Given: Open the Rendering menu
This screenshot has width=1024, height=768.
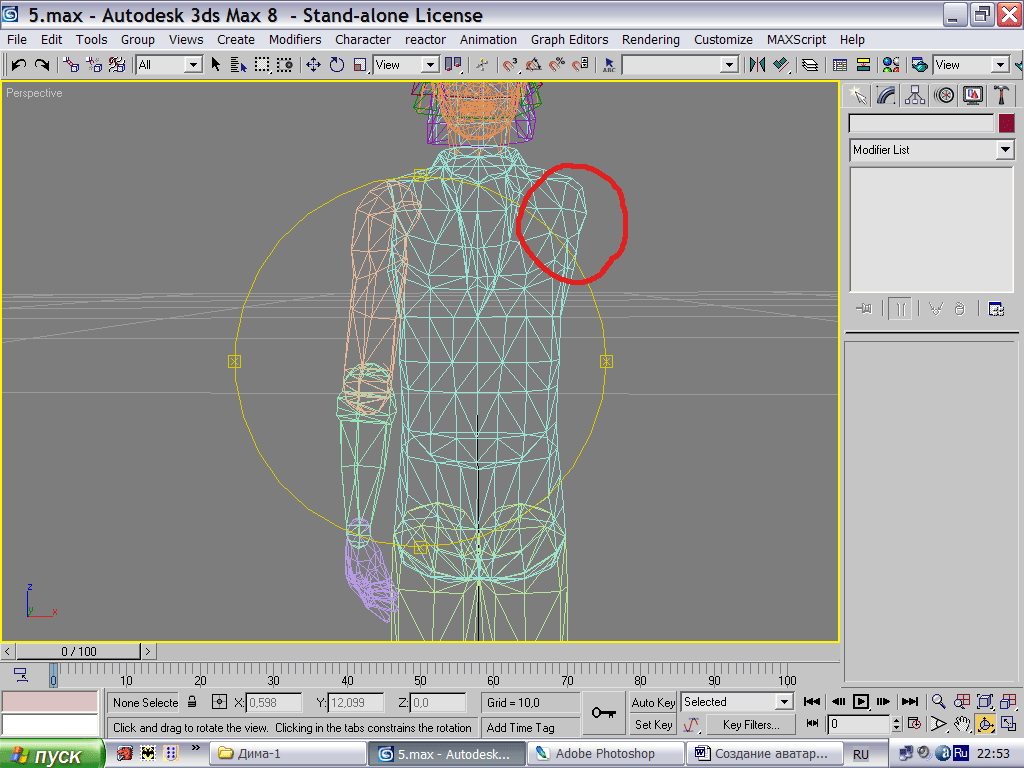Looking at the screenshot, I should tap(650, 39).
